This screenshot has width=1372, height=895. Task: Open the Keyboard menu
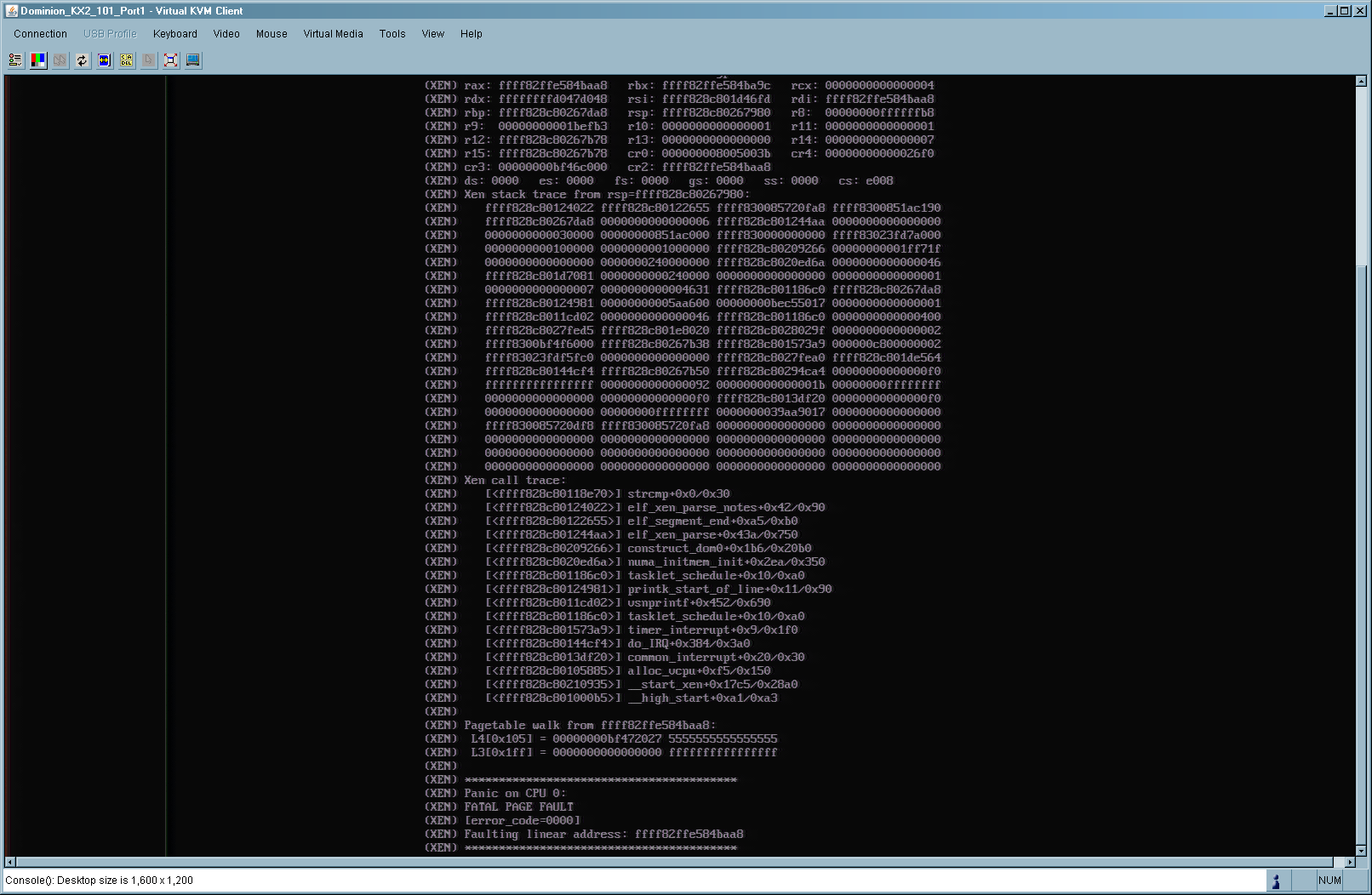pos(174,34)
